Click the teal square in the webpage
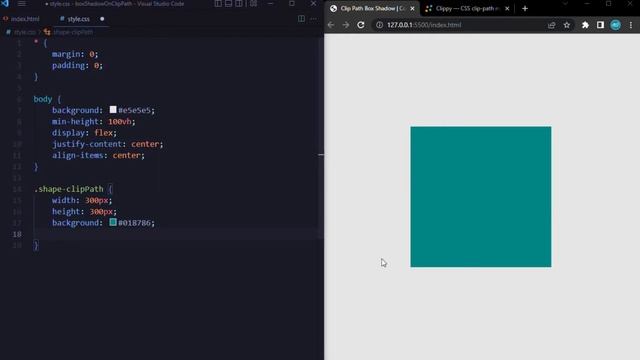Viewport: 640px width, 360px height. tap(481, 197)
